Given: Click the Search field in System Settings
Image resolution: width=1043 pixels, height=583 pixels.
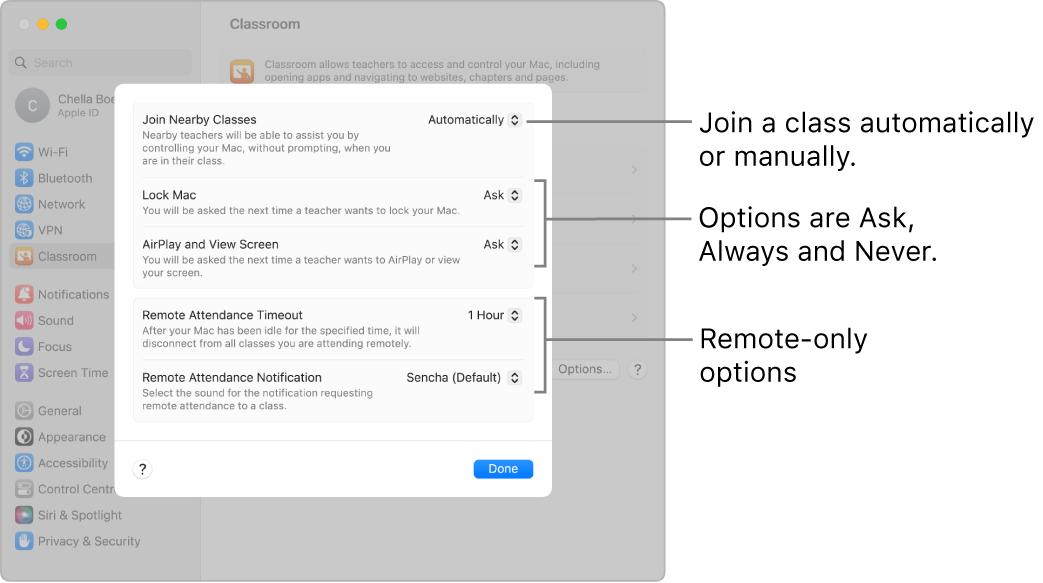Looking at the screenshot, I should click(x=99, y=62).
